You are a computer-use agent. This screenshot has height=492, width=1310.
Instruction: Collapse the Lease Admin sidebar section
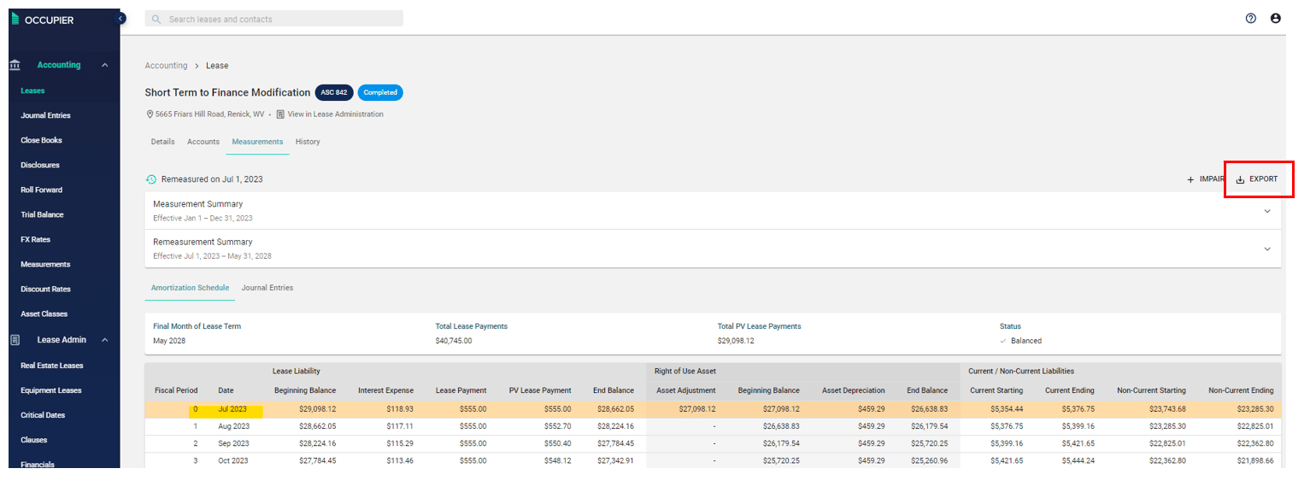click(x=105, y=340)
